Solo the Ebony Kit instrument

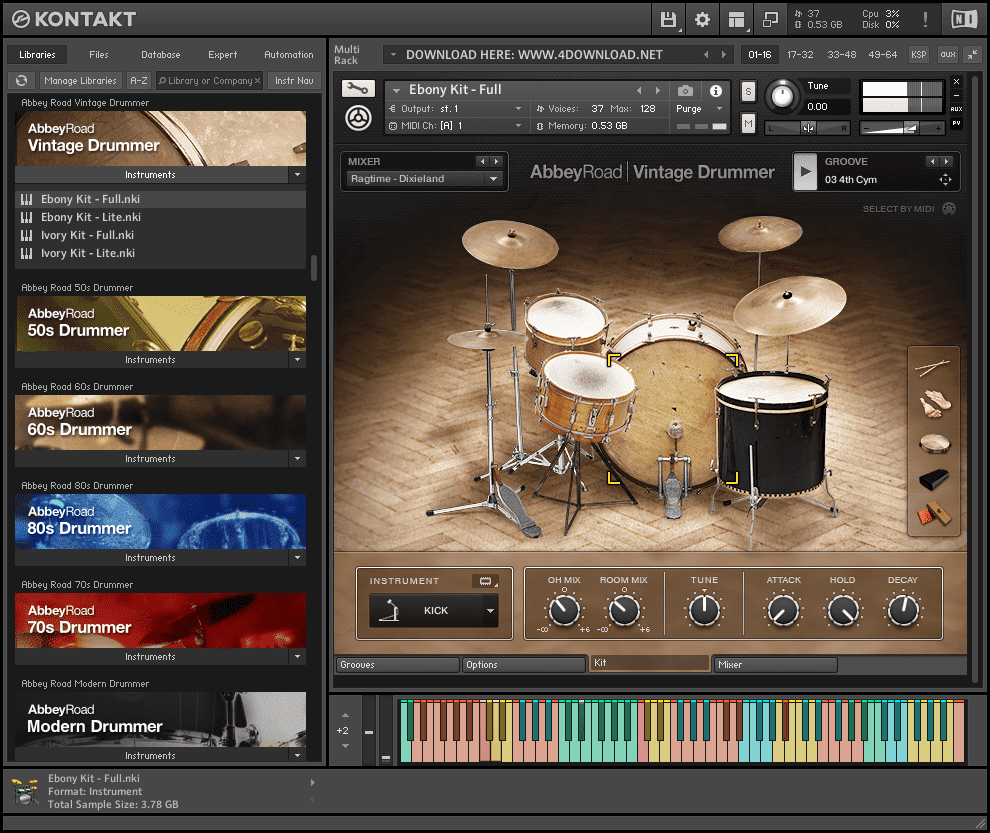(748, 91)
